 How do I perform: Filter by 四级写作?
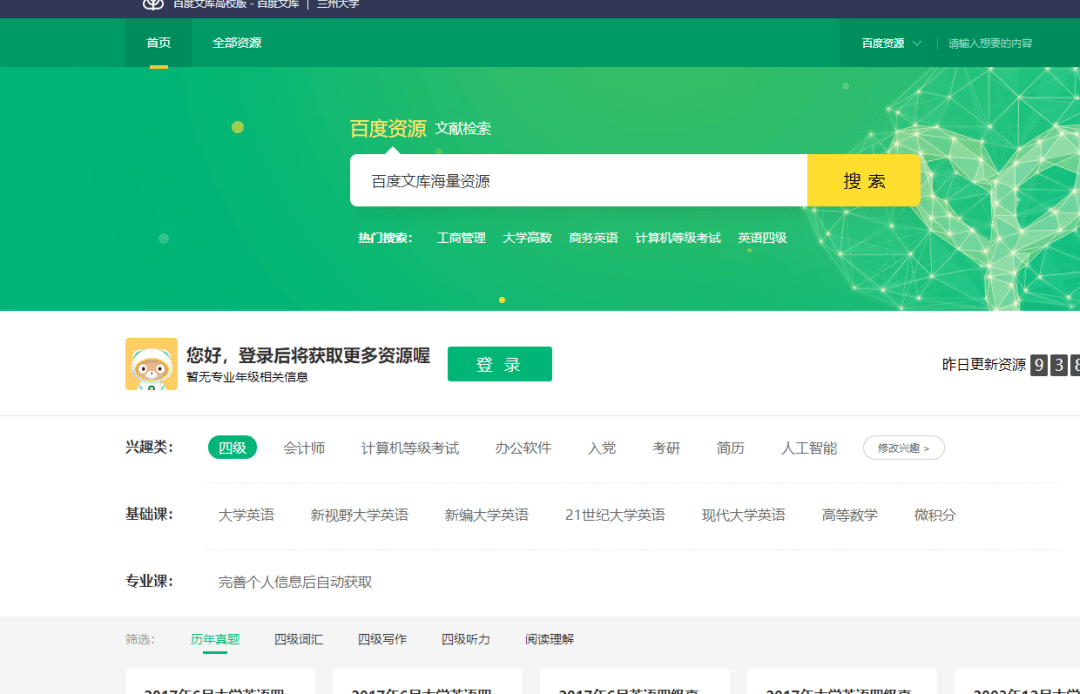point(382,640)
